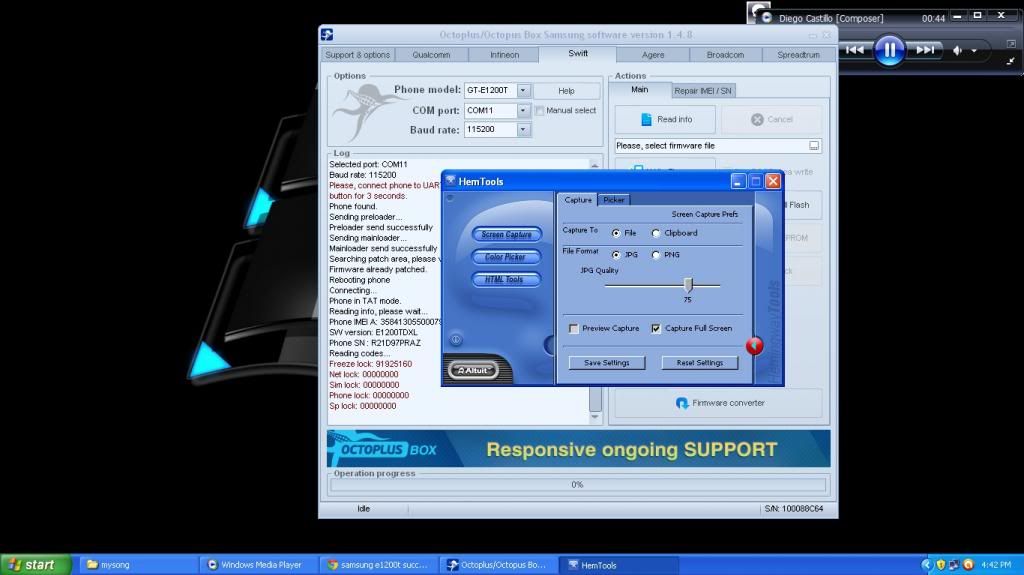1024x575 pixels.
Task: Open the Spreadtrum tab
Action: click(x=798, y=55)
